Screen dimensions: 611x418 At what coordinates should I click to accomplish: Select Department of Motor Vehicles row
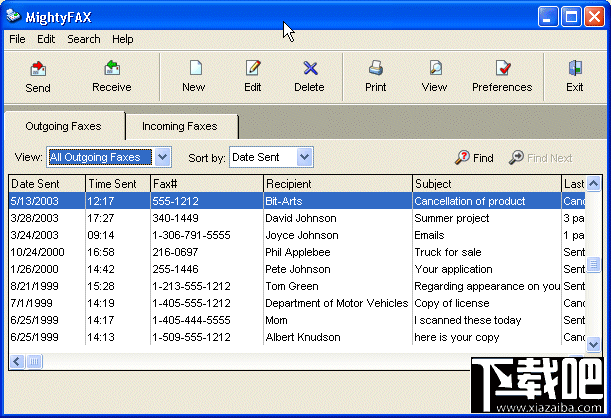[x=297, y=303]
